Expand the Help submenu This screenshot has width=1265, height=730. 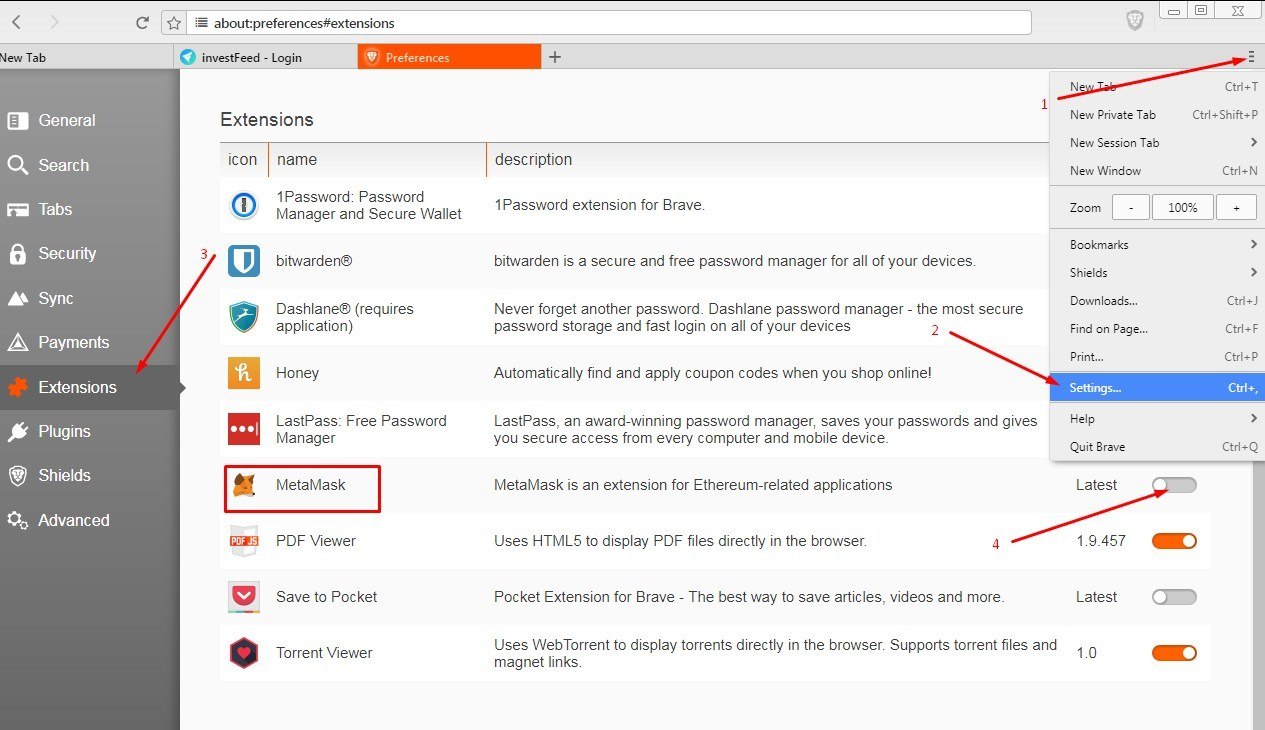tap(1157, 419)
